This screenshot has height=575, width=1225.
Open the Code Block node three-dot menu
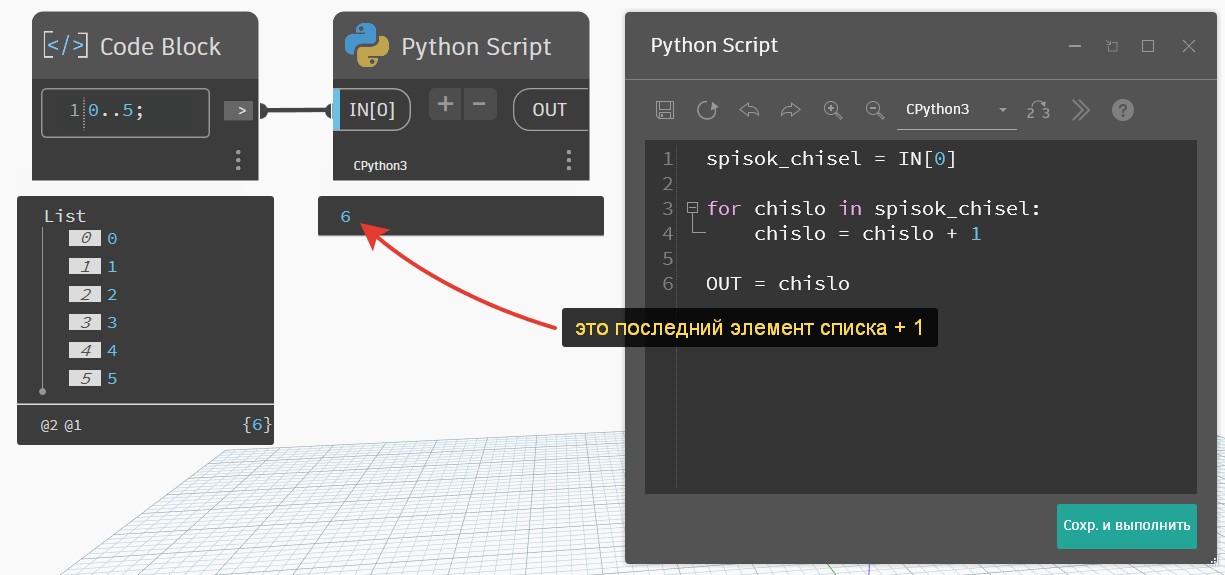[x=238, y=160]
